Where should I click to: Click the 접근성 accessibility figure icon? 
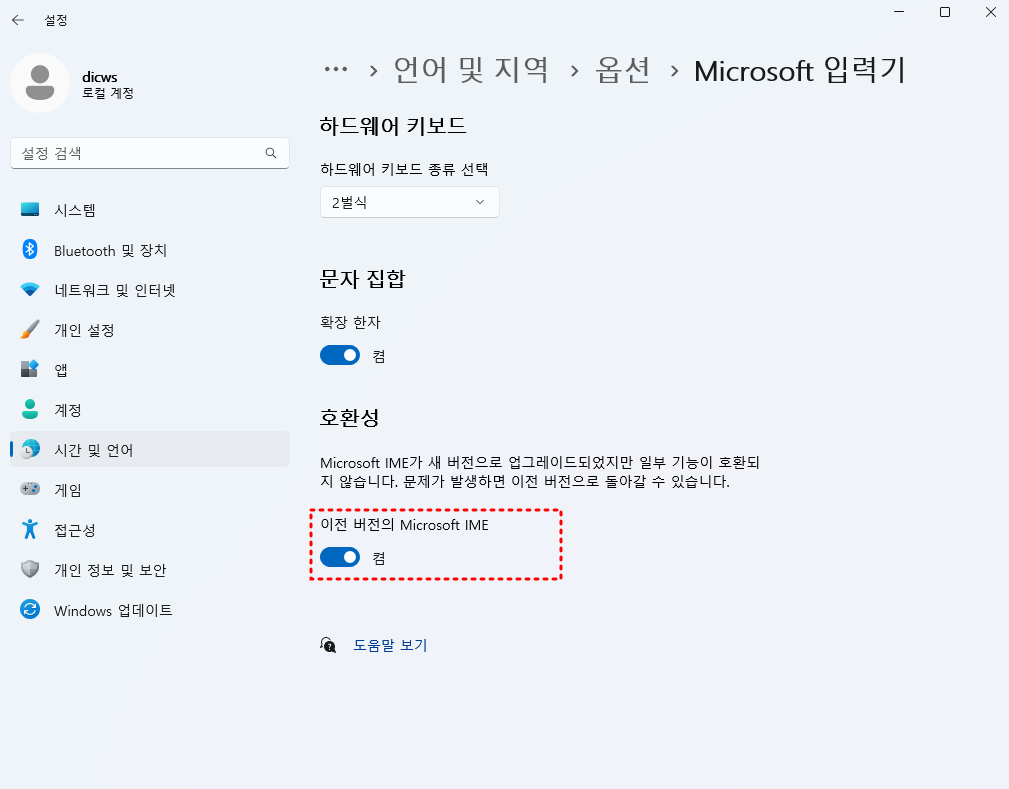(30, 529)
